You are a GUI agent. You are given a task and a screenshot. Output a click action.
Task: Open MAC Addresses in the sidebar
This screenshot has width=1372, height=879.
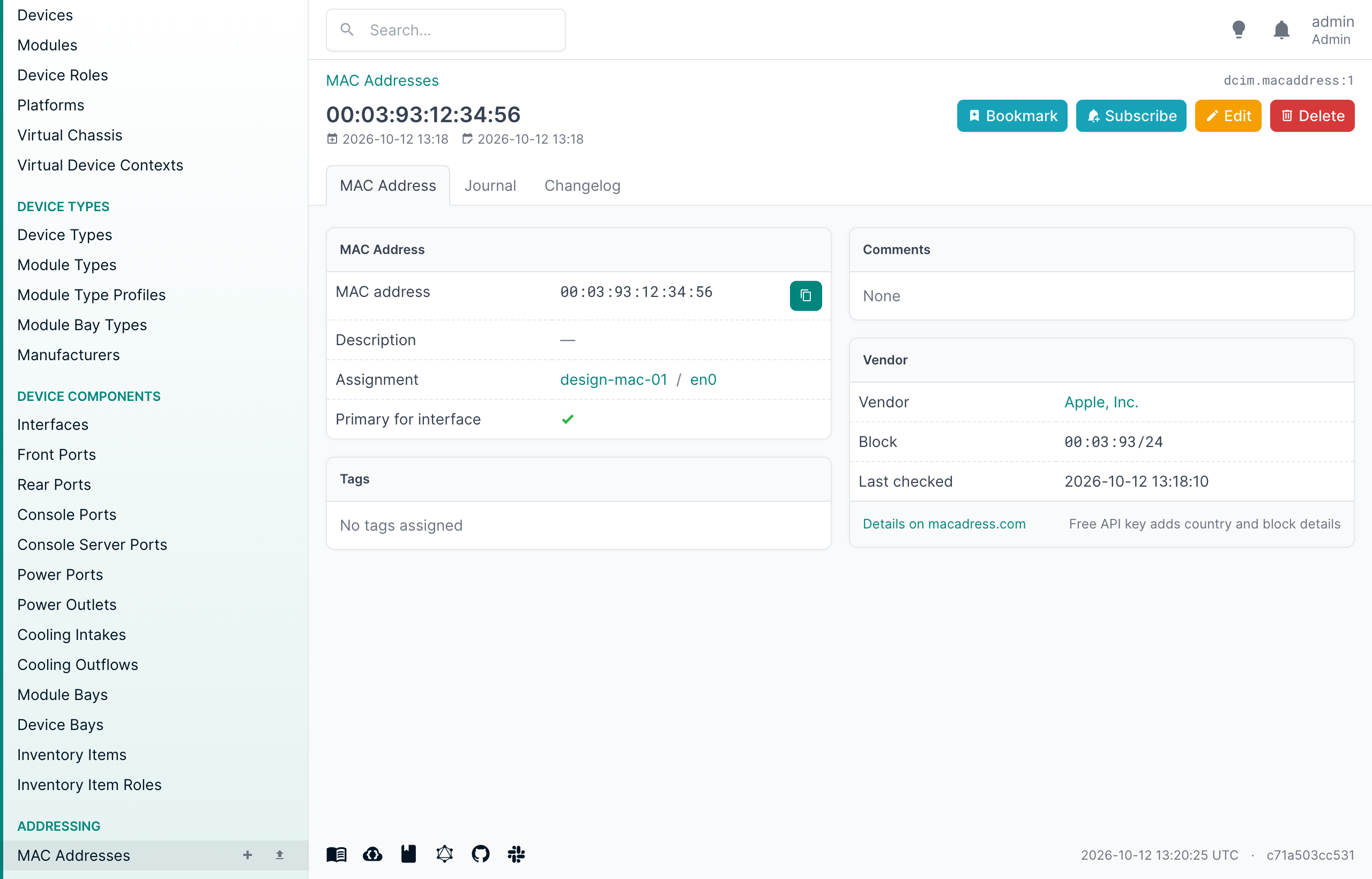point(73,855)
